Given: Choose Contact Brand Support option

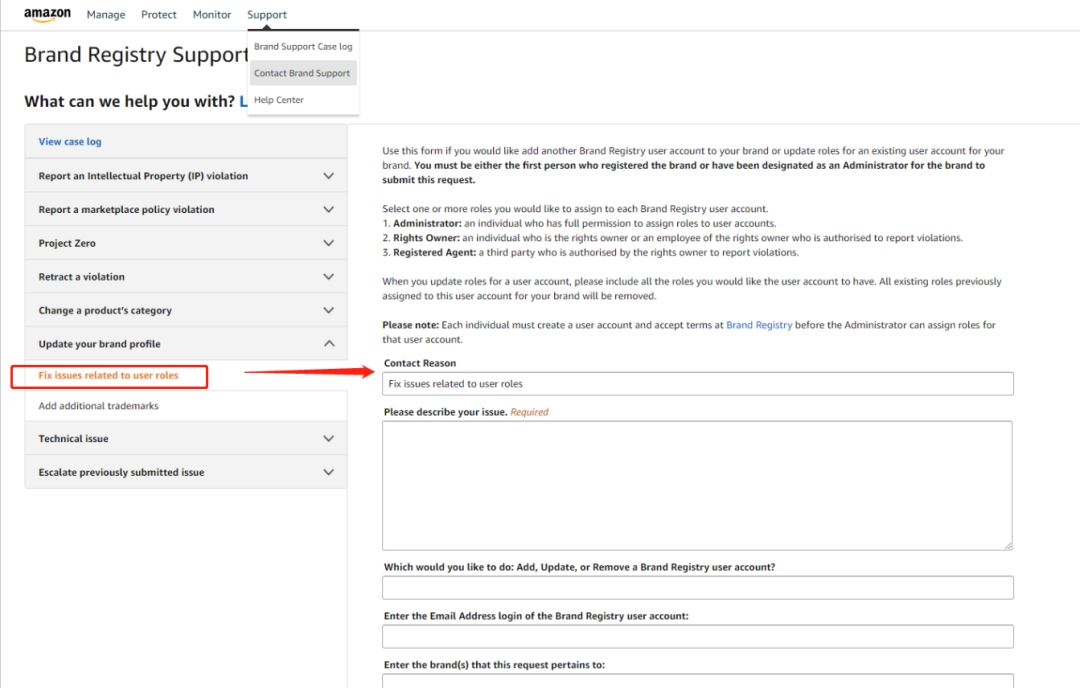Looking at the screenshot, I should pos(303,73).
